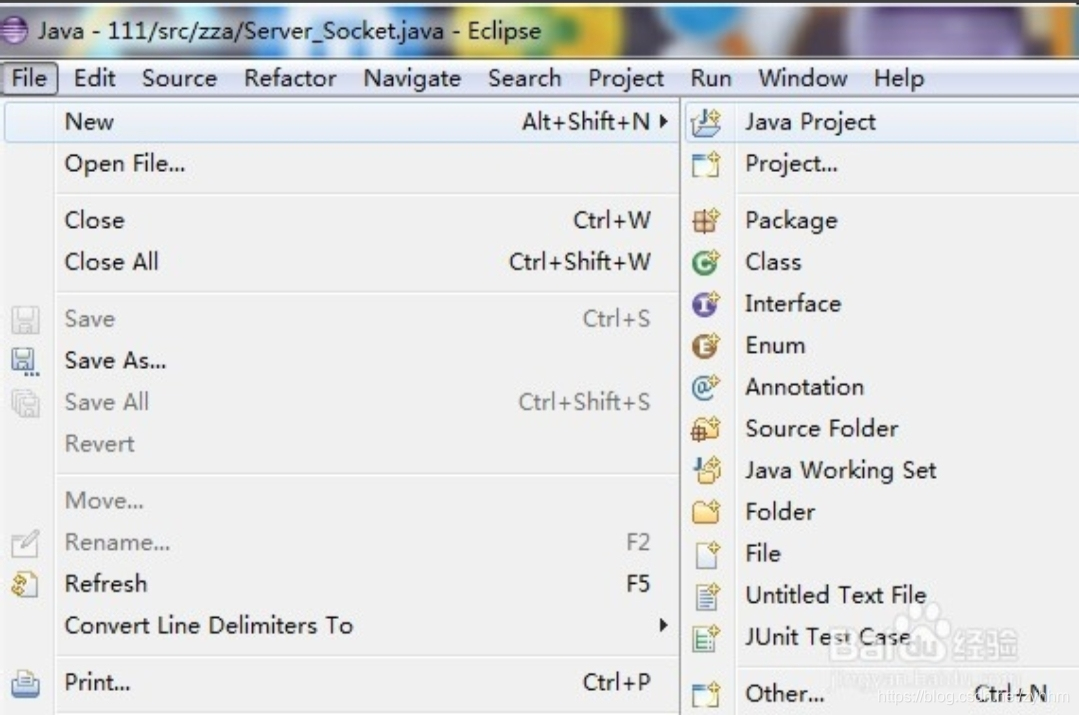Click the Other... wizard icon
The width and height of the screenshot is (1079, 715).
click(705, 694)
